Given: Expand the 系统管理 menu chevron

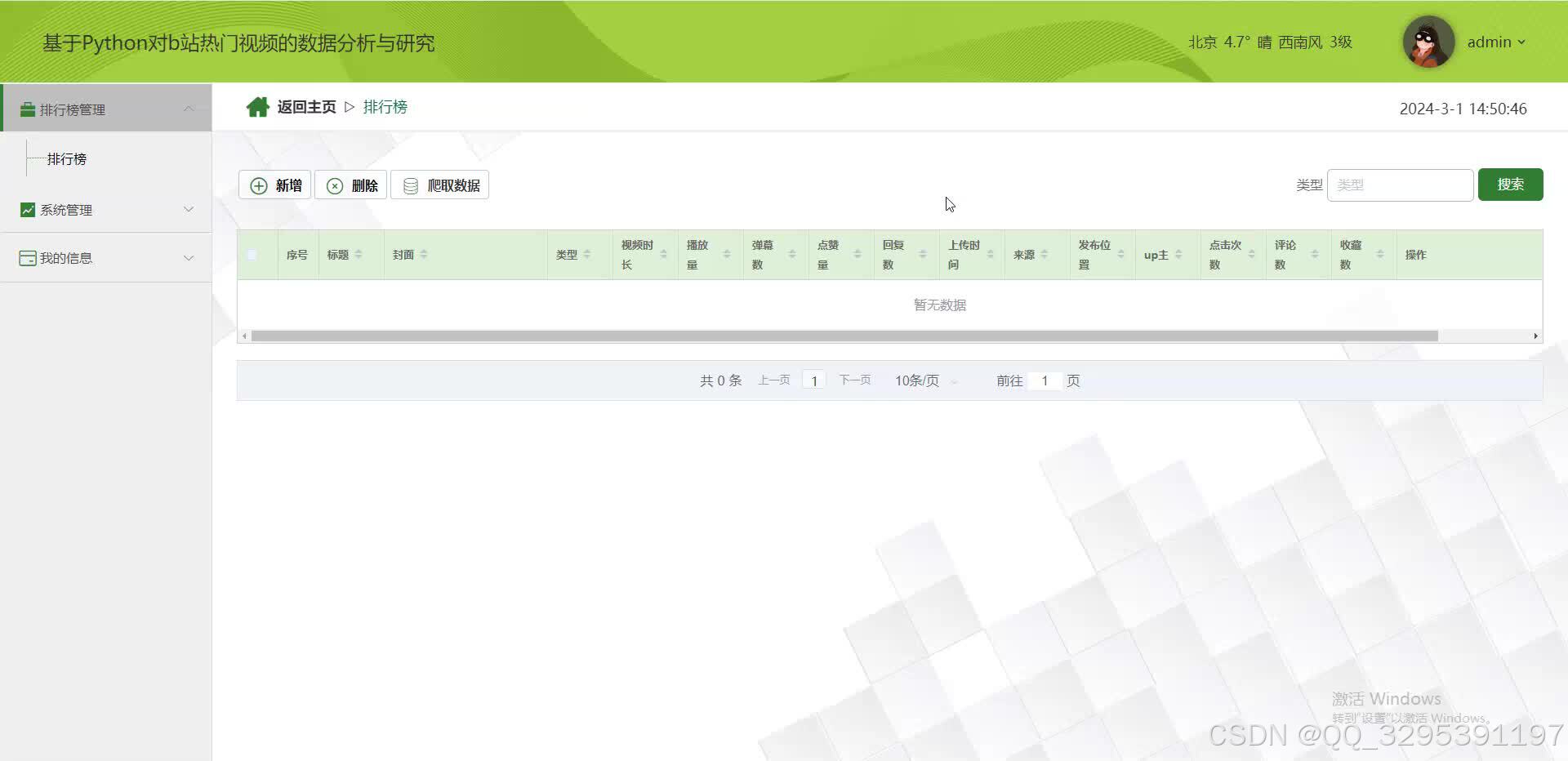Looking at the screenshot, I should 189,209.
